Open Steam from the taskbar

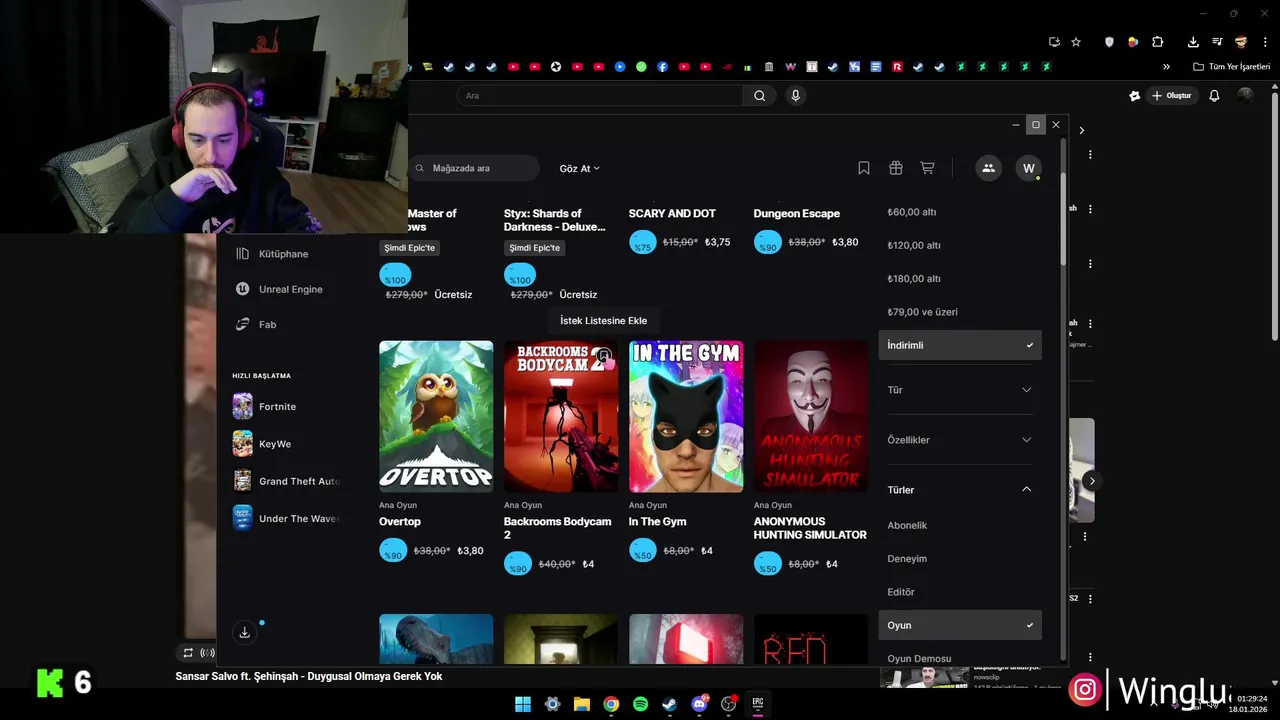(669, 704)
